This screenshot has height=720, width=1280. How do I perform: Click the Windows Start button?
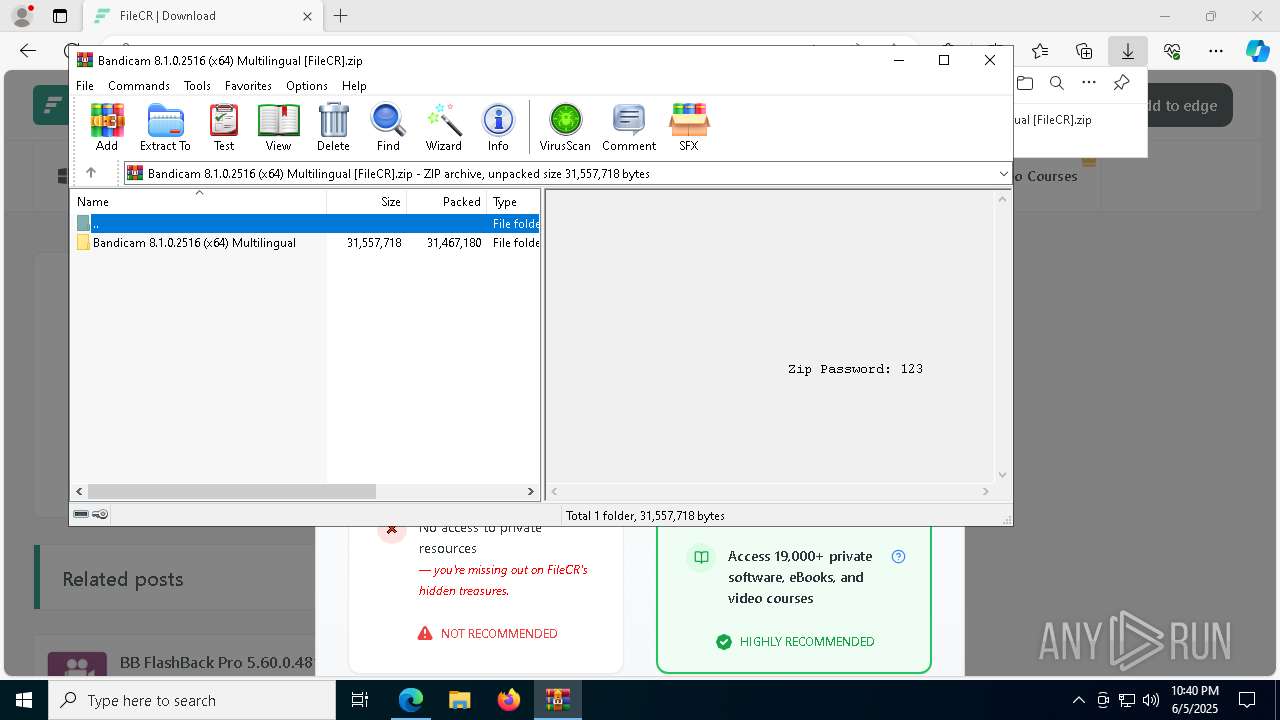point(24,700)
